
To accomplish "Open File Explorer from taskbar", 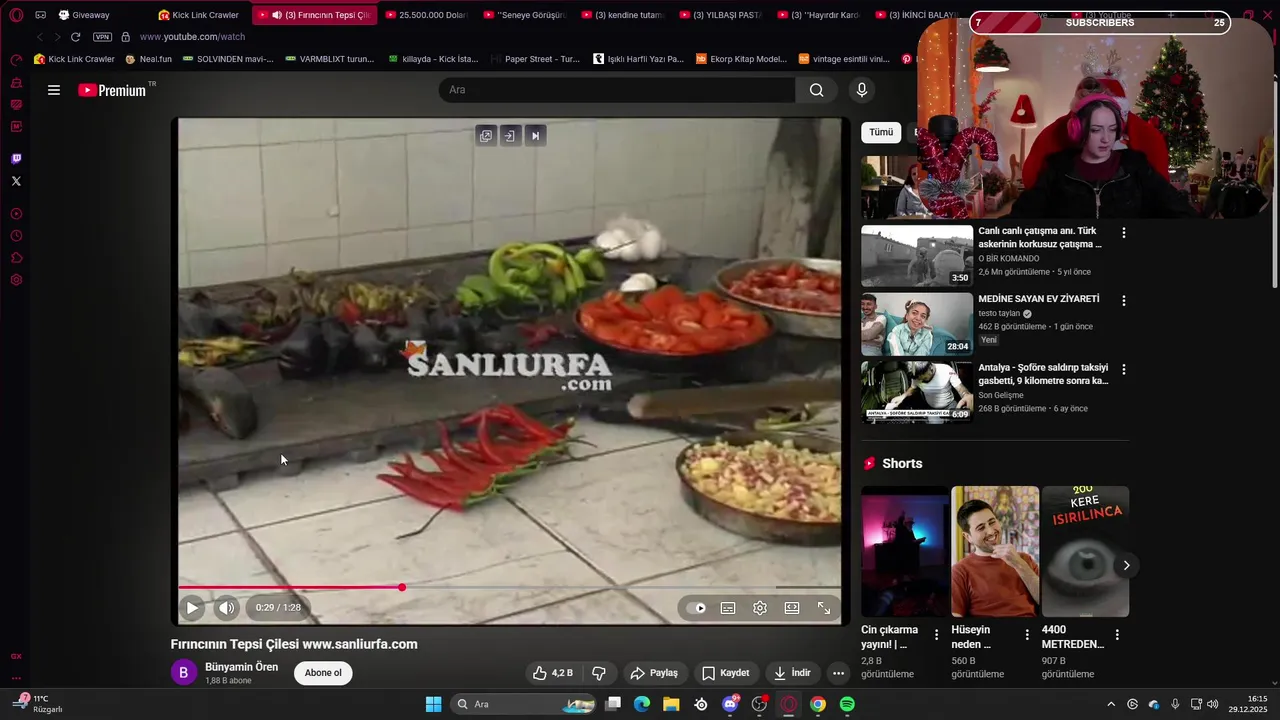I will (x=671, y=704).
